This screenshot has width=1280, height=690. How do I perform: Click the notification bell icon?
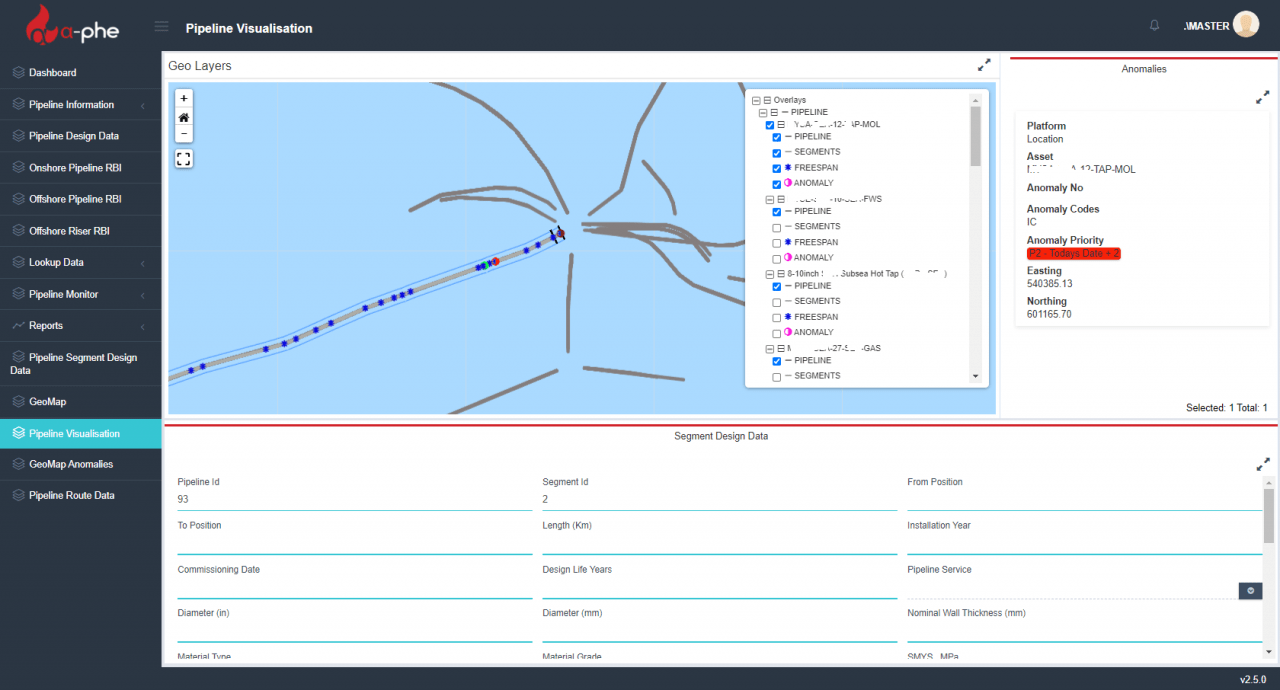[x=1154, y=24]
